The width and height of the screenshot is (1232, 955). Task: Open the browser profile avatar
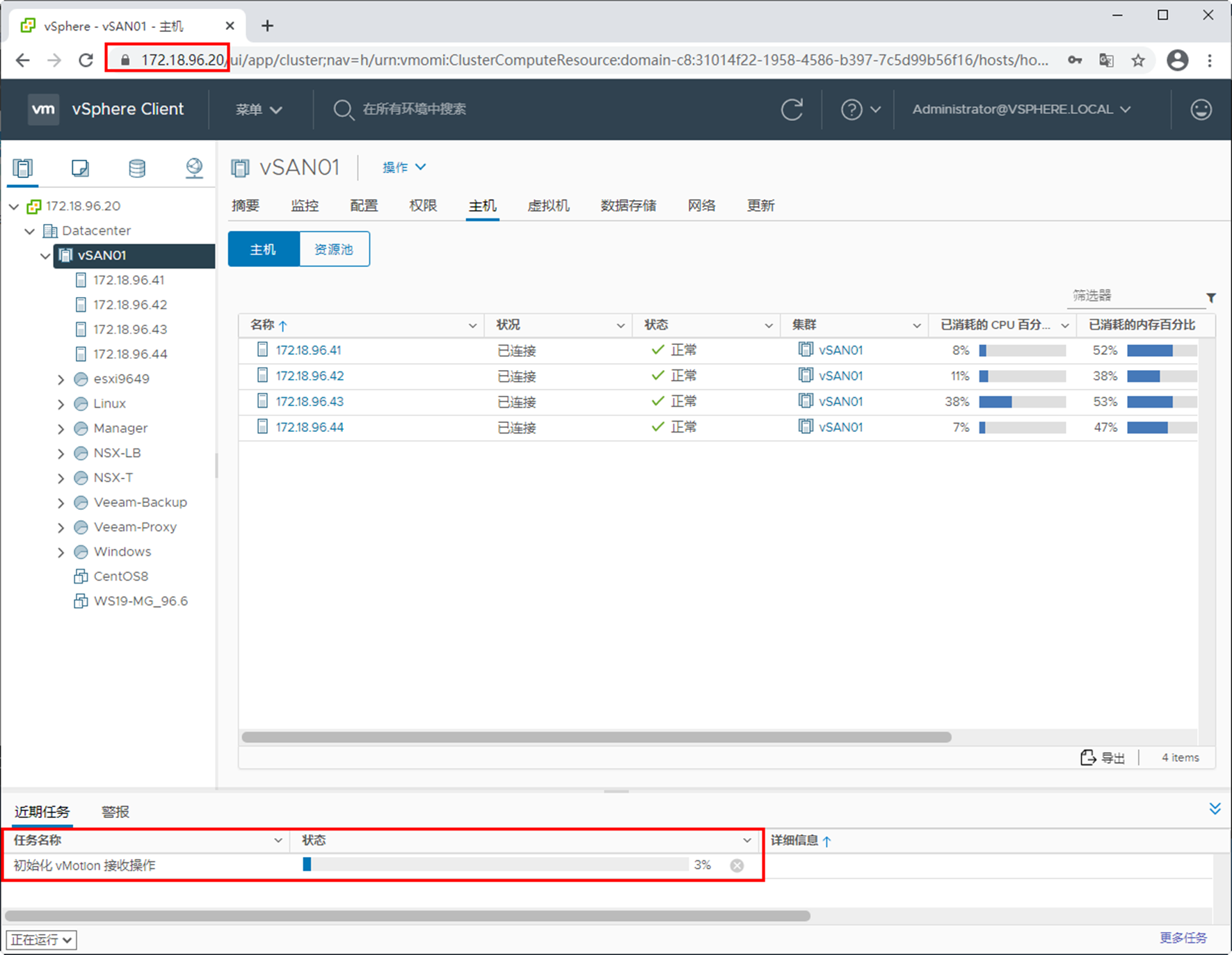[1177, 61]
